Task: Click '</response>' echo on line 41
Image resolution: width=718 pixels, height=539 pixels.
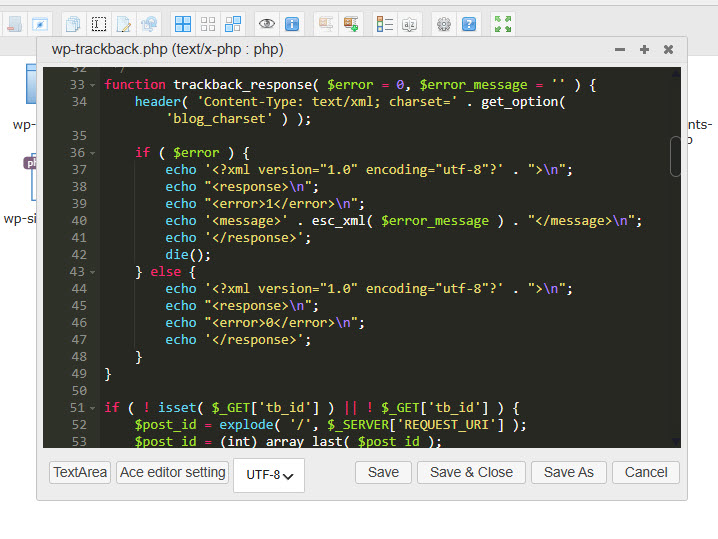Action: coord(239,238)
